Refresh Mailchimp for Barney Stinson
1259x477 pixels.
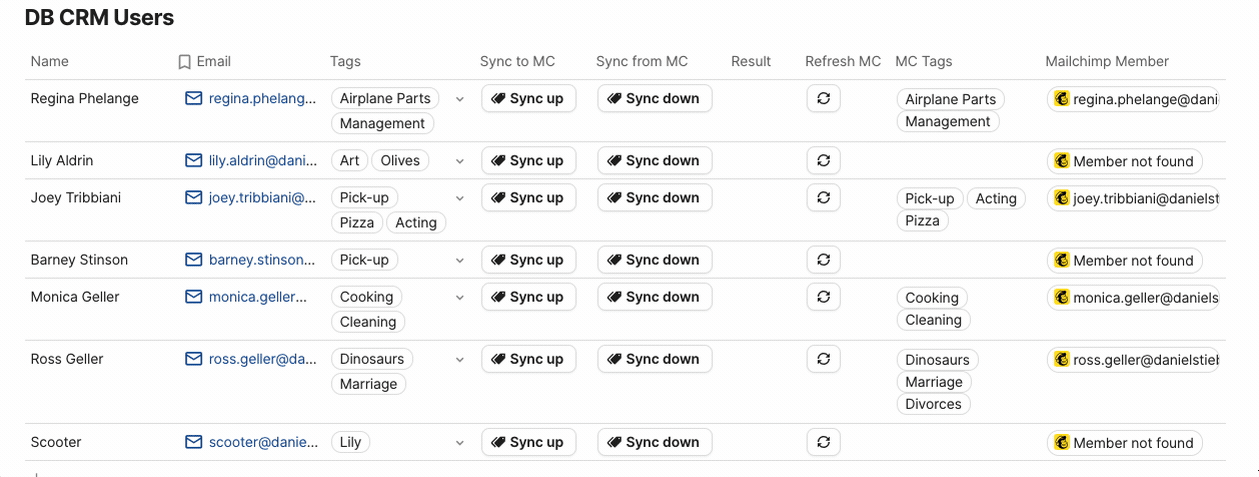point(823,259)
